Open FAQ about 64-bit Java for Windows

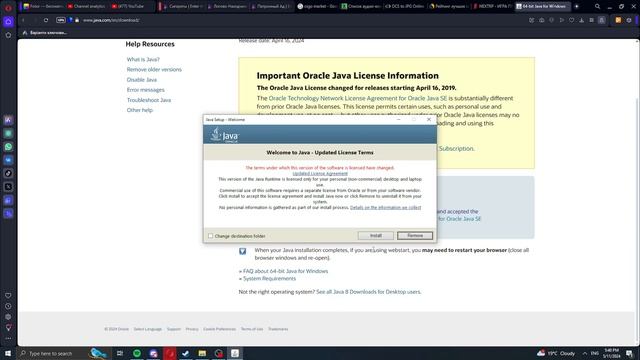pos(285,271)
